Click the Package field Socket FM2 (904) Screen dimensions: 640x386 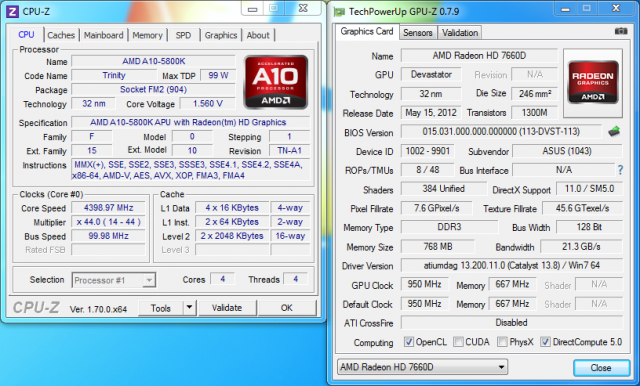(153, 89)
